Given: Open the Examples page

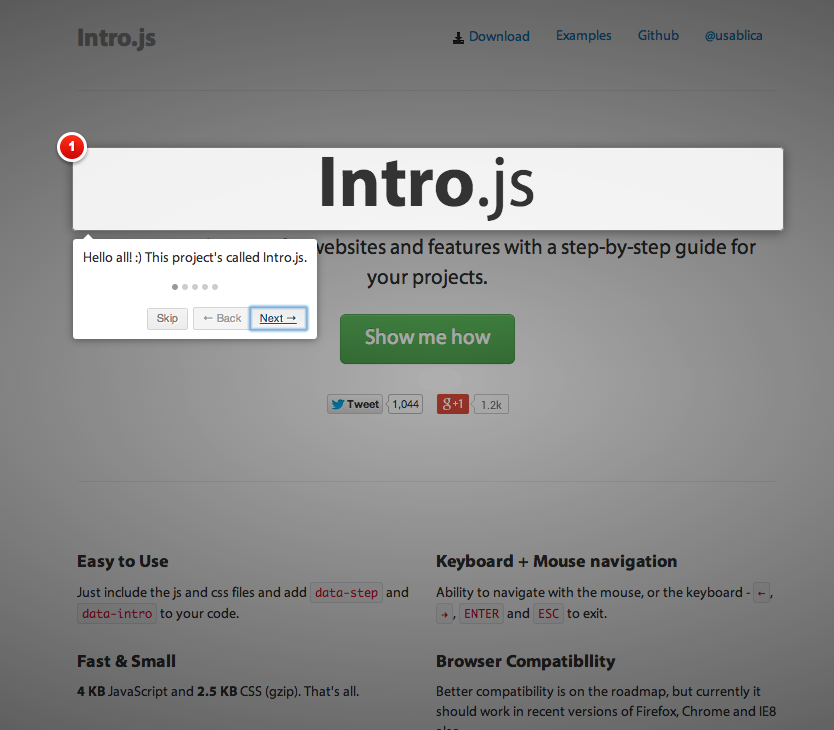Looking at the screenshot, I should point(583,35).
